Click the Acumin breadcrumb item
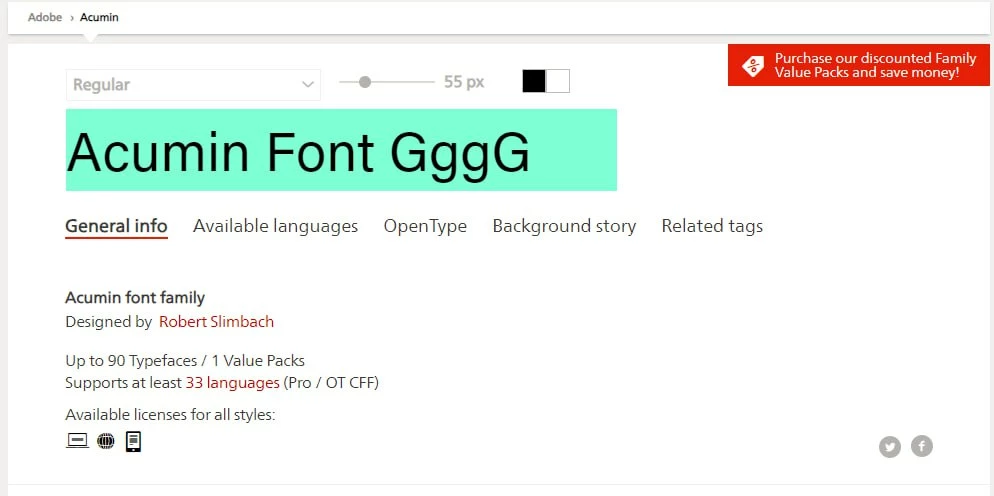The height and width of the screenshot is (496, 994). point(99,17)
